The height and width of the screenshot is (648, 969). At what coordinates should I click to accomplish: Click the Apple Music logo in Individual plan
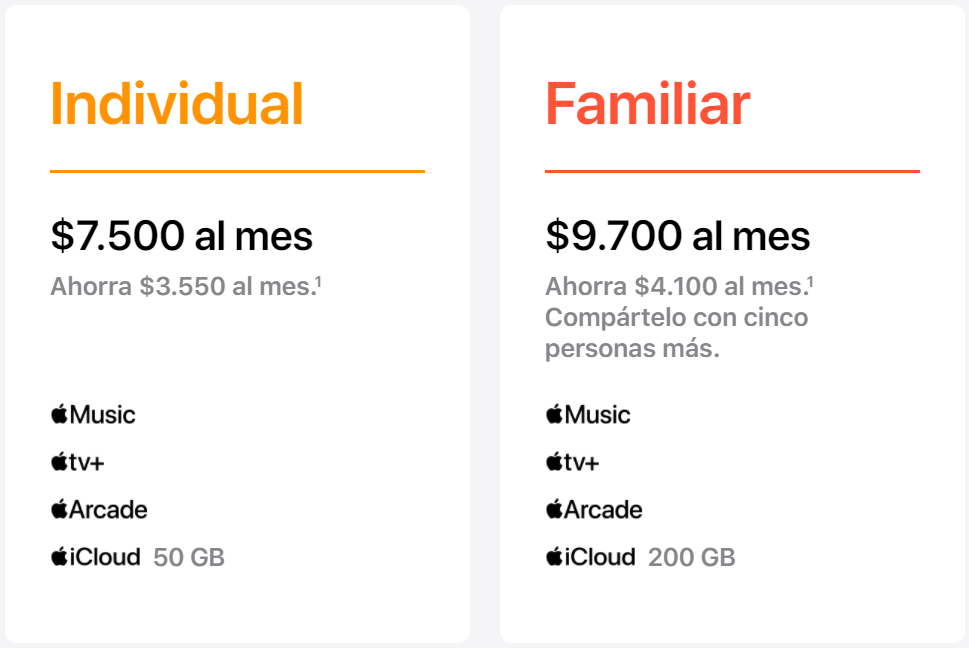tap(93, 414)
